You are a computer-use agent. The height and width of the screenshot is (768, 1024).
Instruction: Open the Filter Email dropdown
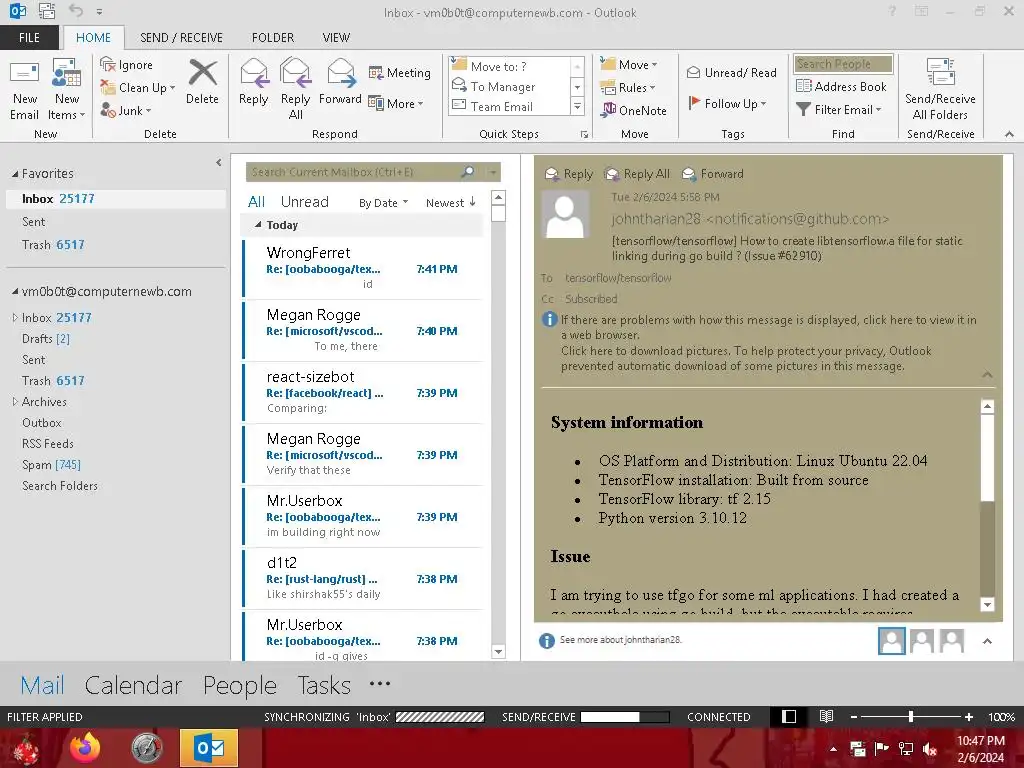click(x=839, y=110)
